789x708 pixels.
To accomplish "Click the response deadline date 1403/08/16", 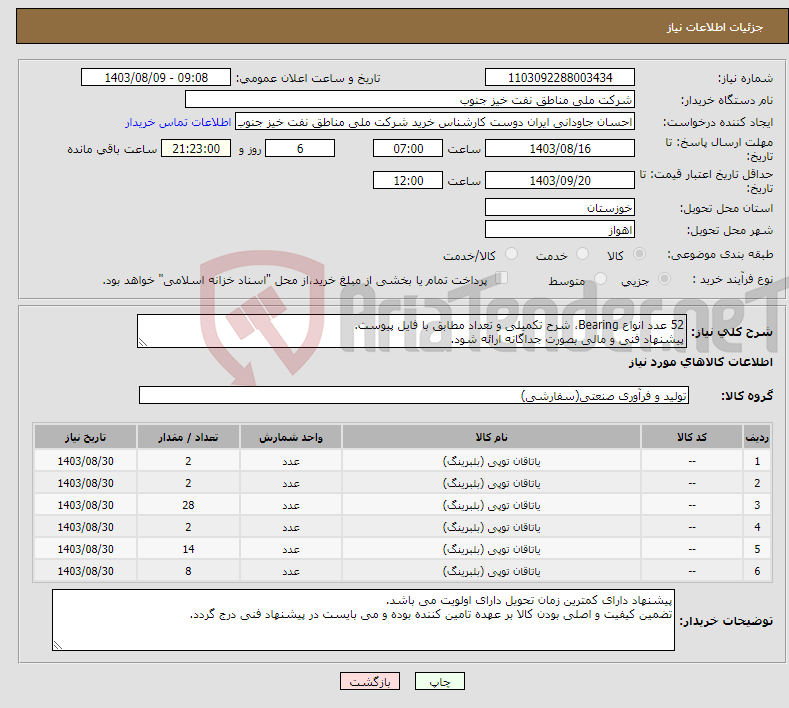I will pos(560,148).
